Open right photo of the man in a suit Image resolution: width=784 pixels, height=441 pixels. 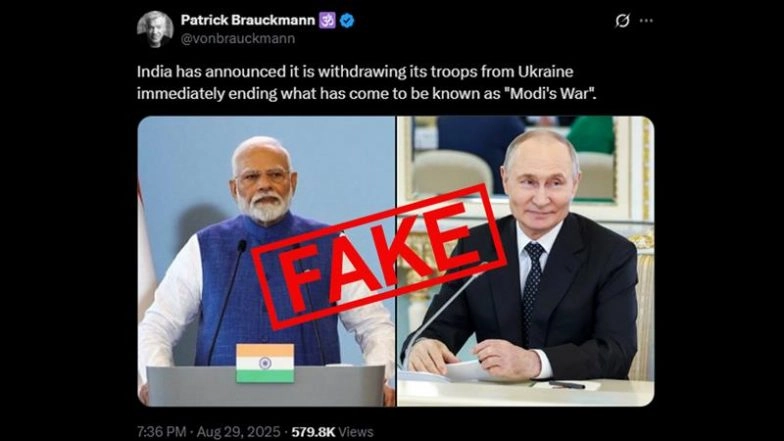click(526, 261)
